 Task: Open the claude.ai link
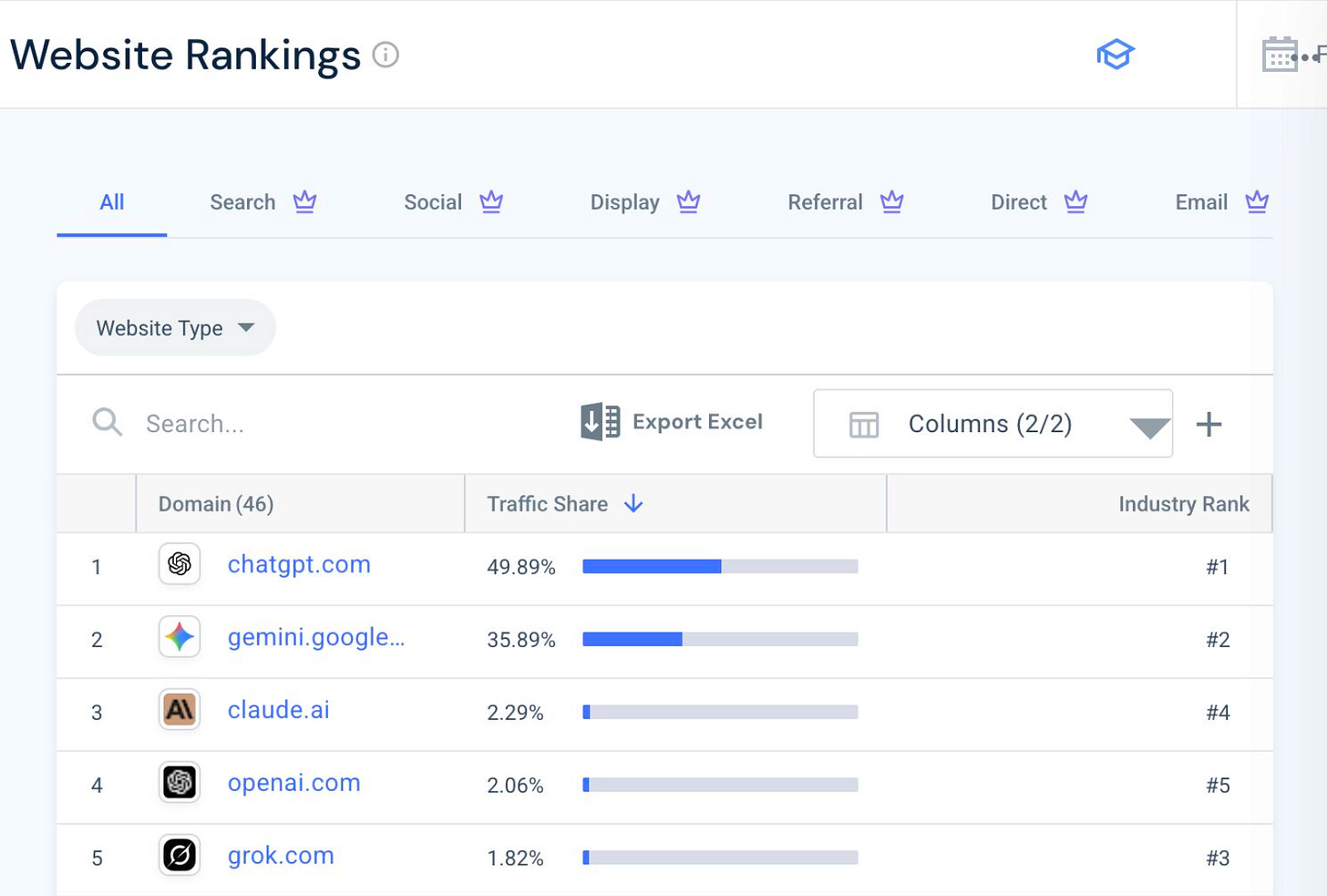278,710
